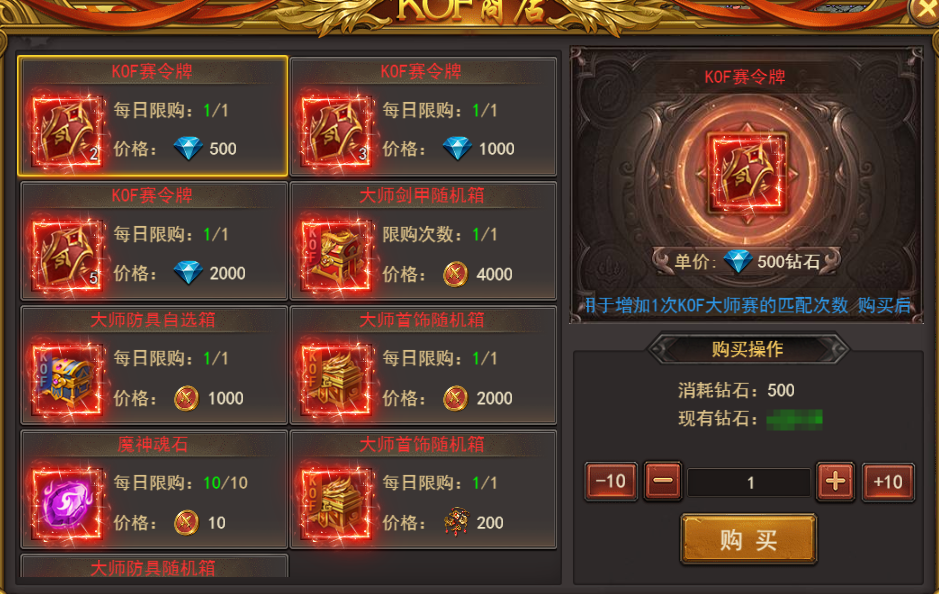Decrease quantity by one with minus button
939x594 pixels.
point(663,481)
